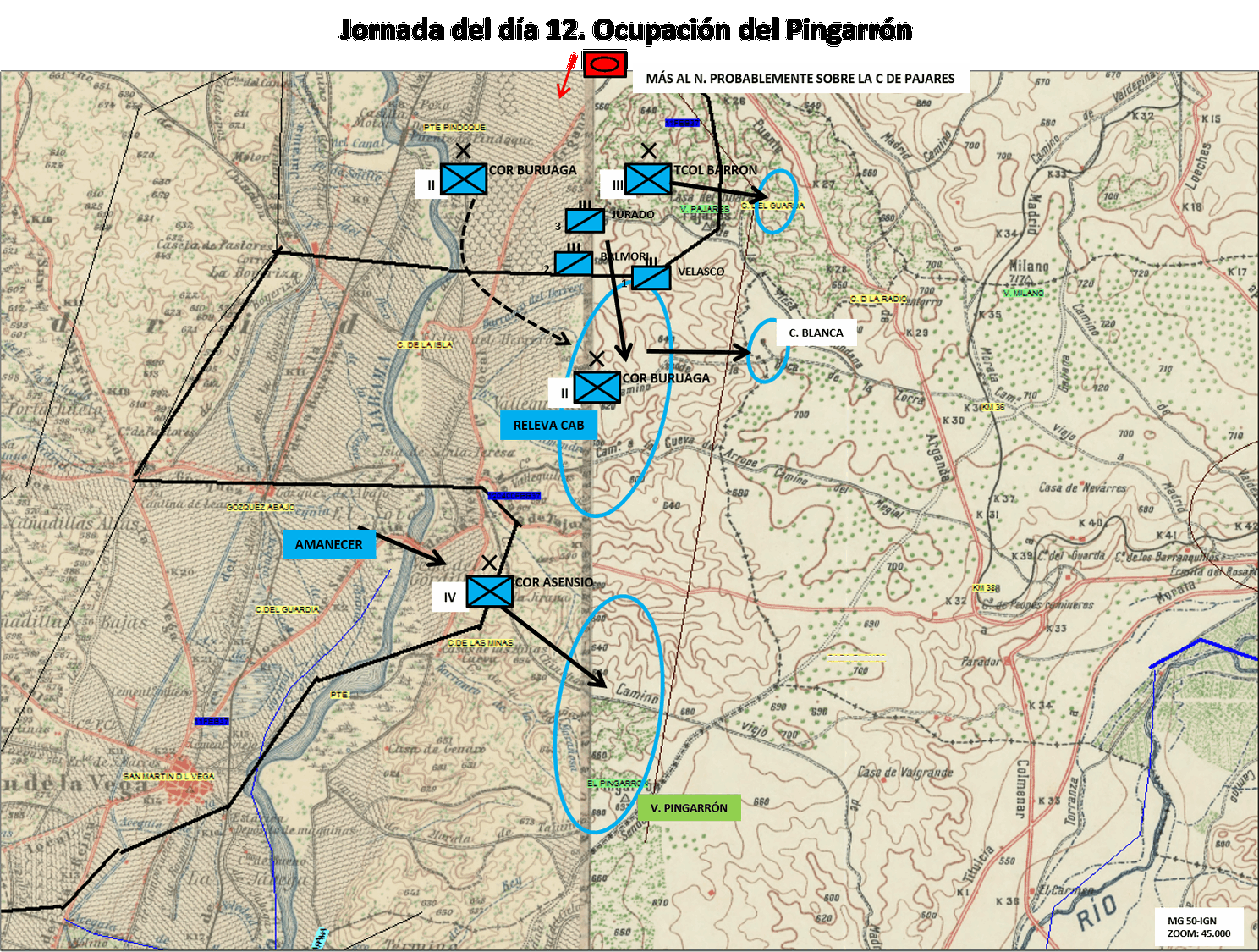Viewport: 1259px width, 952px height.
Task: Click the green EL PINGARRON label
Action: [618, 784]
